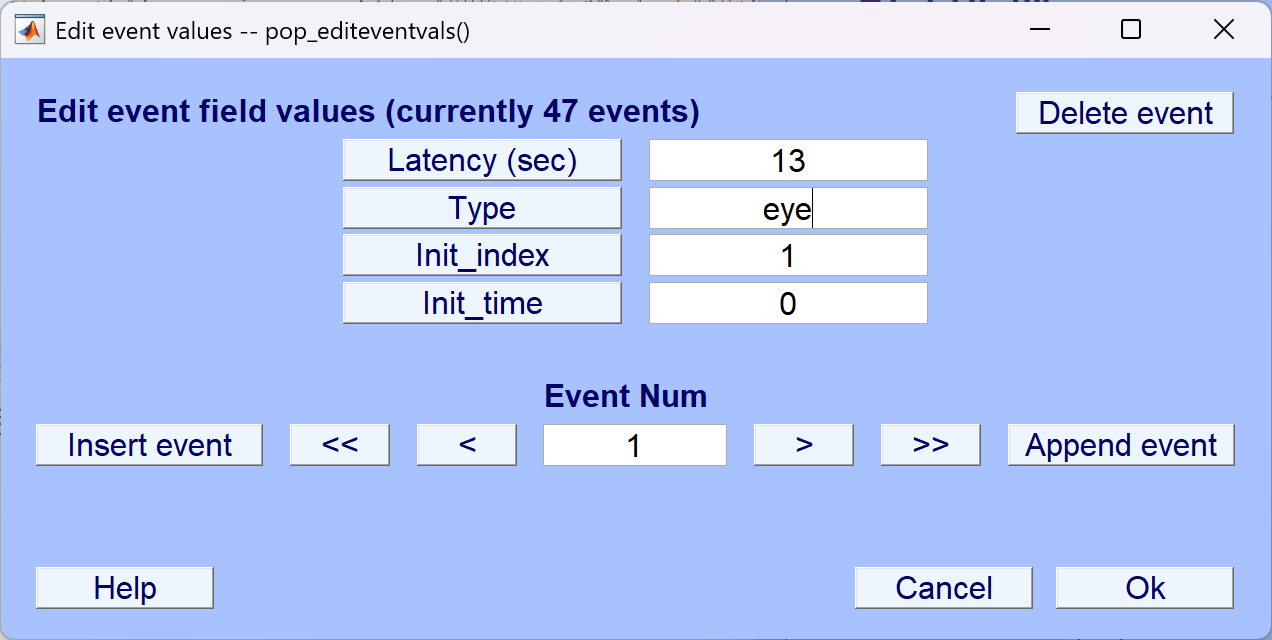1272x640 pixels.
Task: Minimize the Edit event values window
Action: click(1038, 30)
